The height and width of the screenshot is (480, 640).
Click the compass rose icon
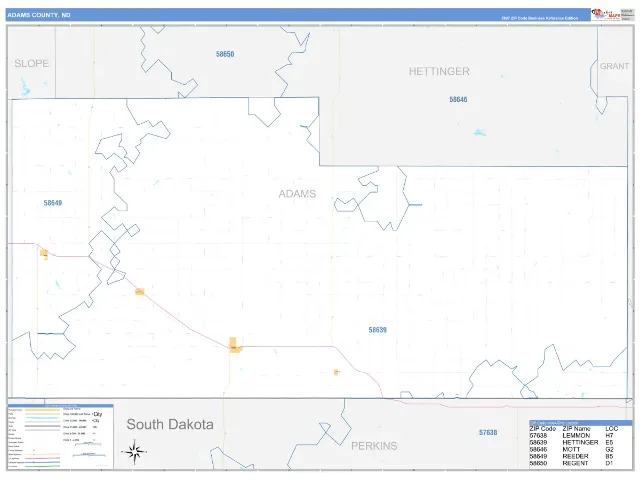click(134, 452)
